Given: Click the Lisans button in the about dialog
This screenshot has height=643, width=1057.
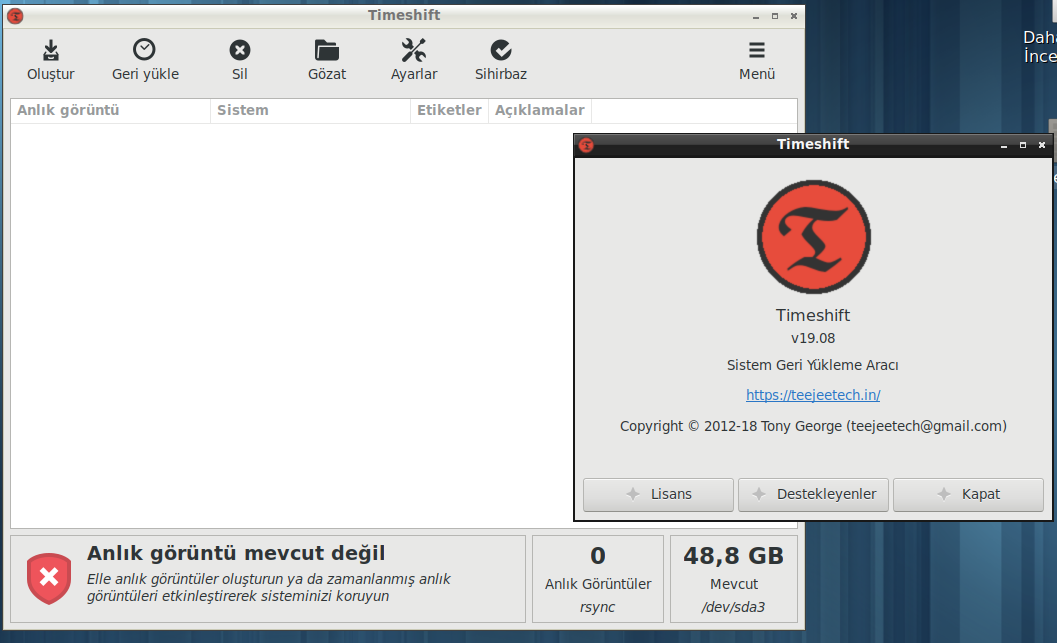Looking at the screenshot, I should click(x=658, y=495).
